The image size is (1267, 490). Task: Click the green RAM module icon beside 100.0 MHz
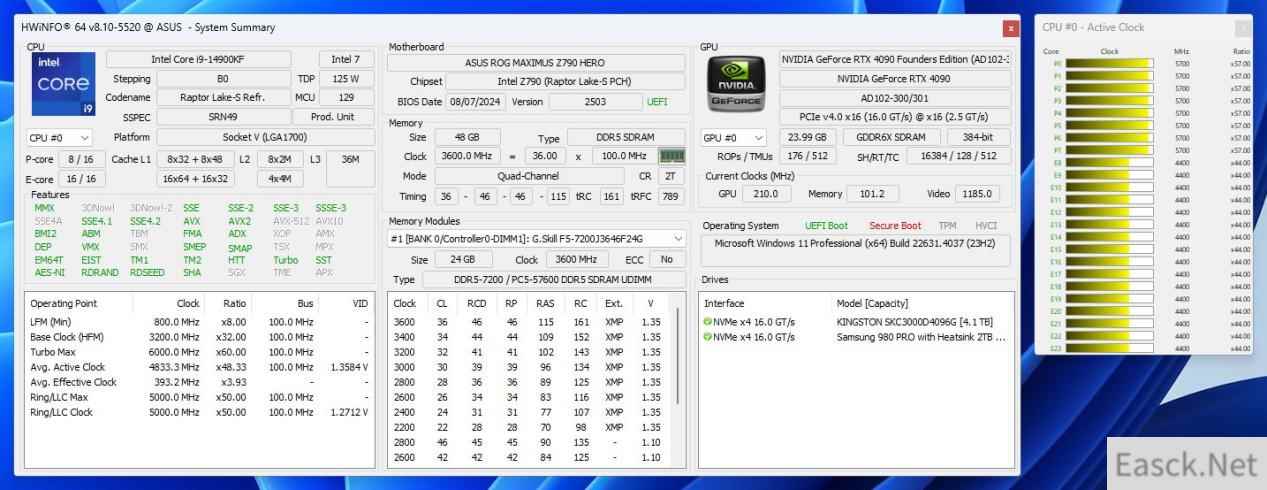pyautogui.click(x=673, y=156)
